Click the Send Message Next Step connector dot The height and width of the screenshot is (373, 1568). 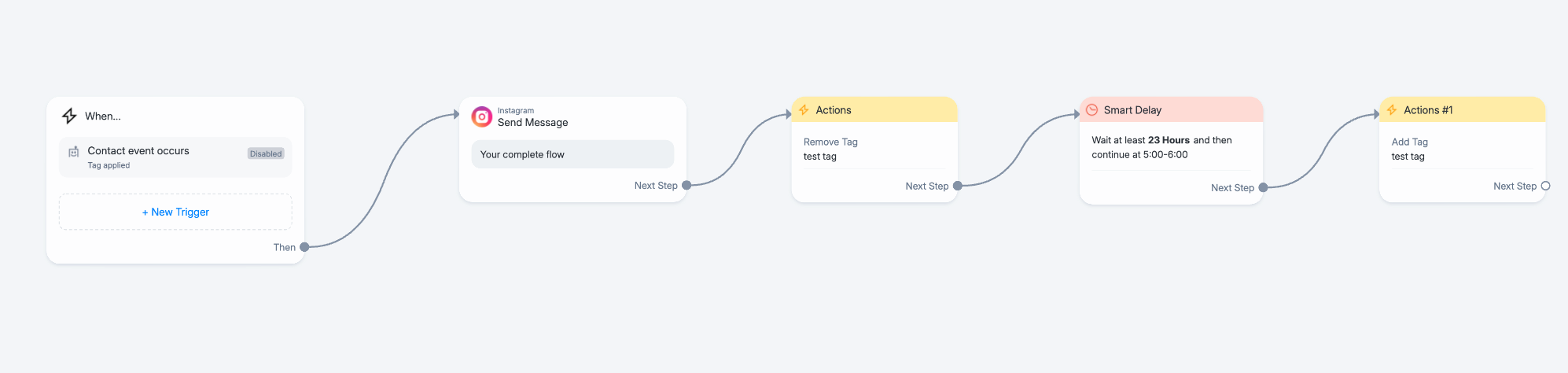pyautogui.click(x=686, y=186)
